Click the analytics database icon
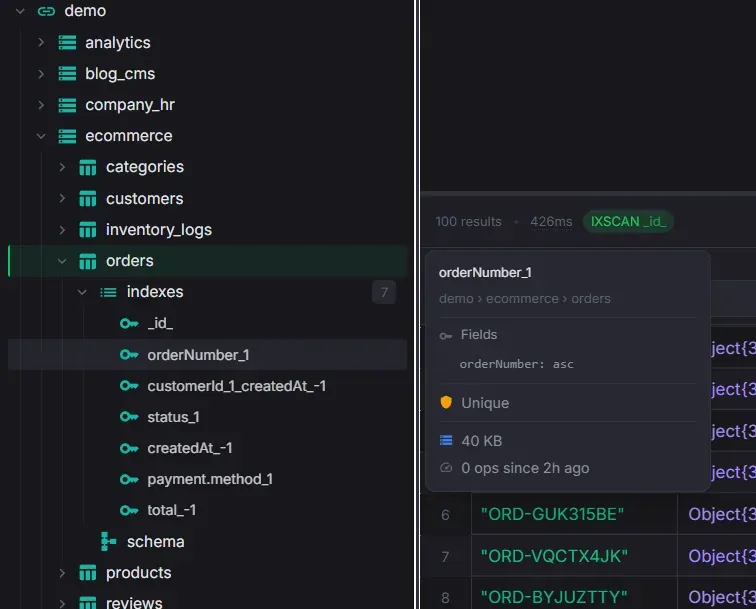Screen dimensions: 756x609 (67, 42)
